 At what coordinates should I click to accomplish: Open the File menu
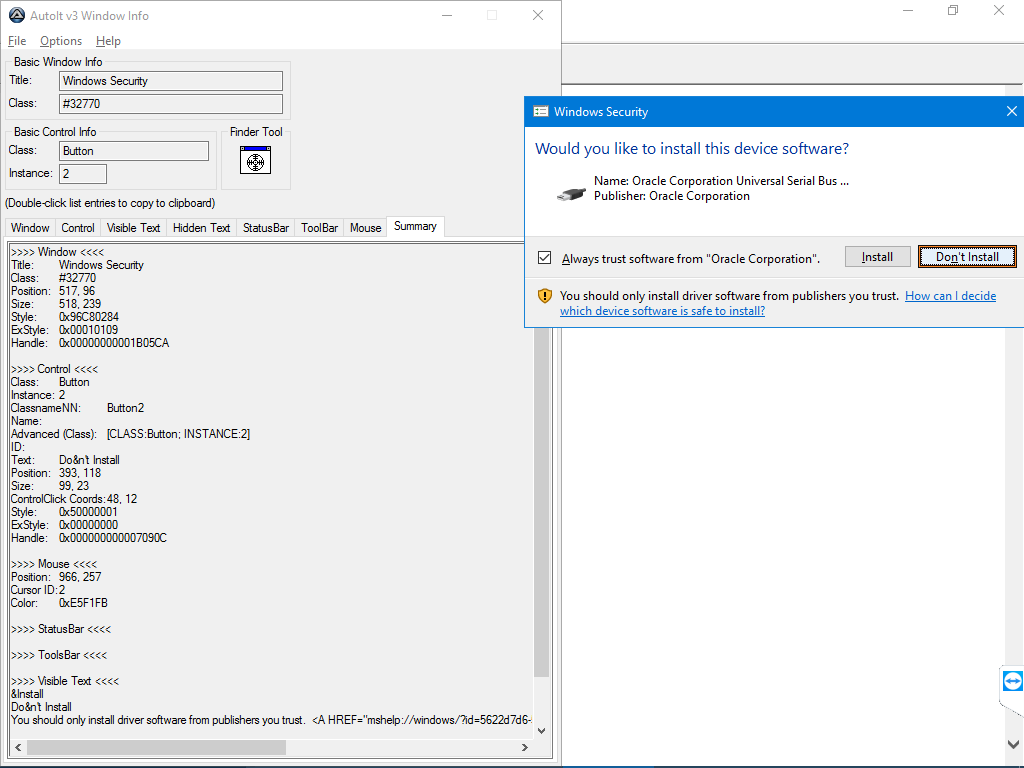[17, 40]
